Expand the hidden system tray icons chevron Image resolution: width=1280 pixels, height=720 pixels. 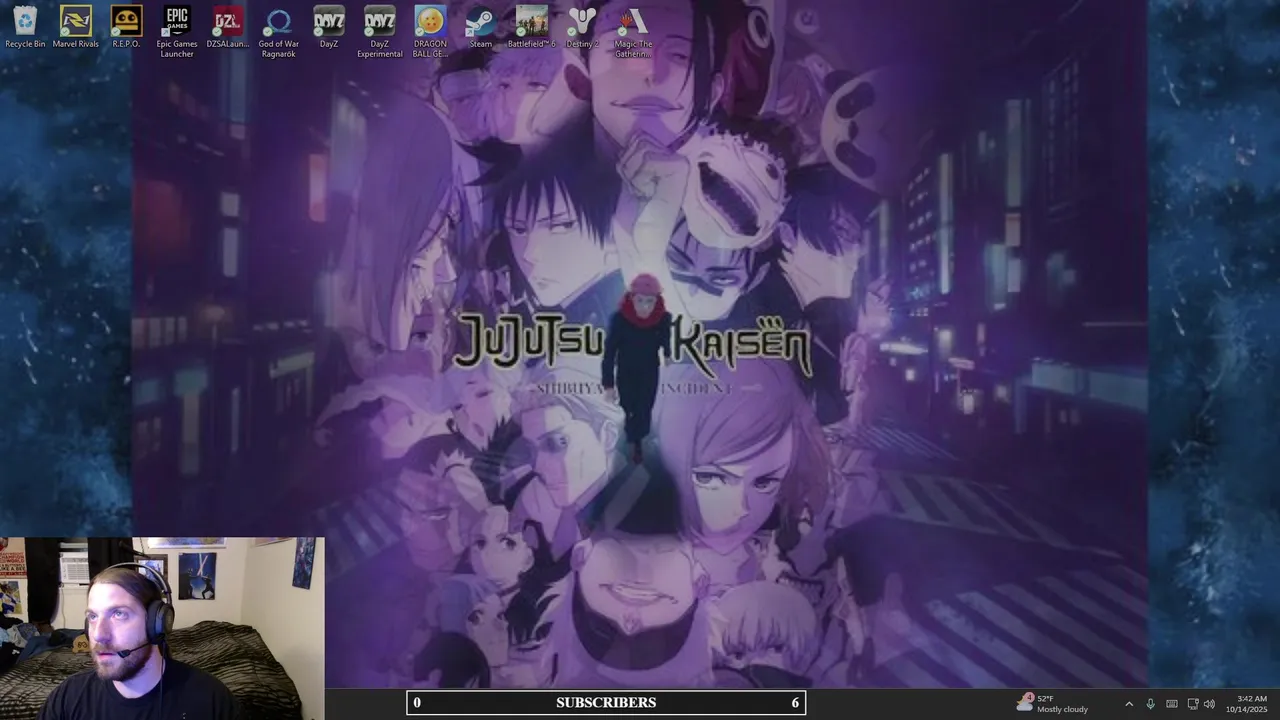pos(1129,704)
